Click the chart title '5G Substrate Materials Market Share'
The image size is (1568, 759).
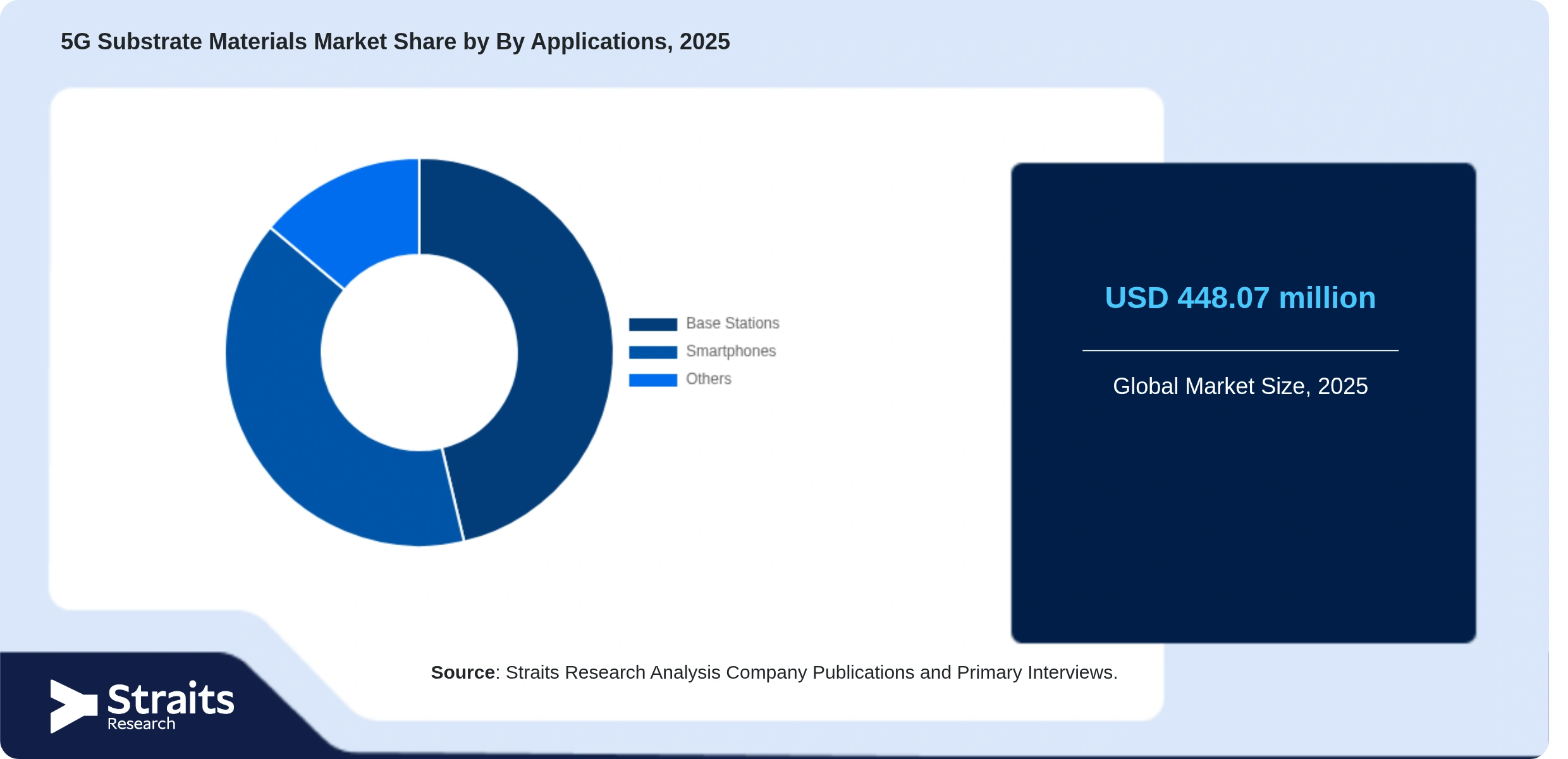(x=259, y=42)
